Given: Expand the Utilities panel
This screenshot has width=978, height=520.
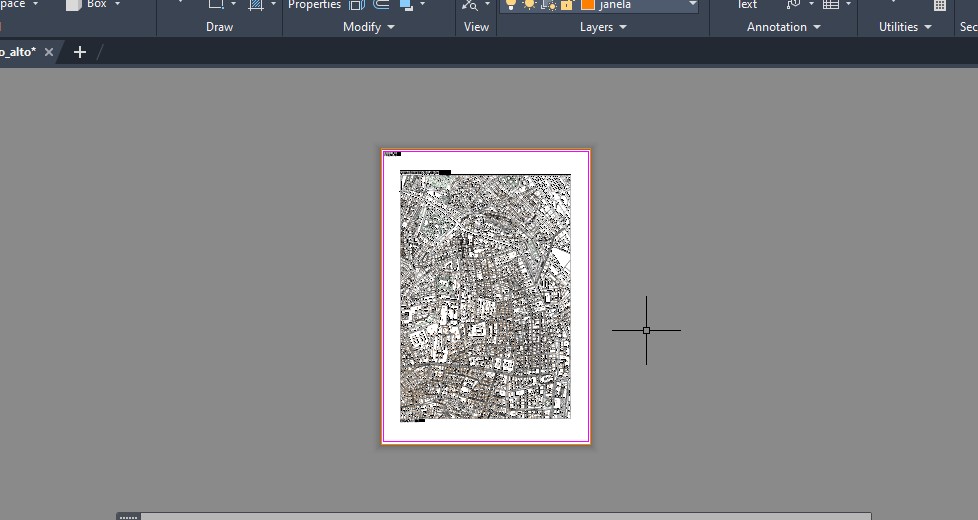Looking at the screenshot, I should coord(905,27).
